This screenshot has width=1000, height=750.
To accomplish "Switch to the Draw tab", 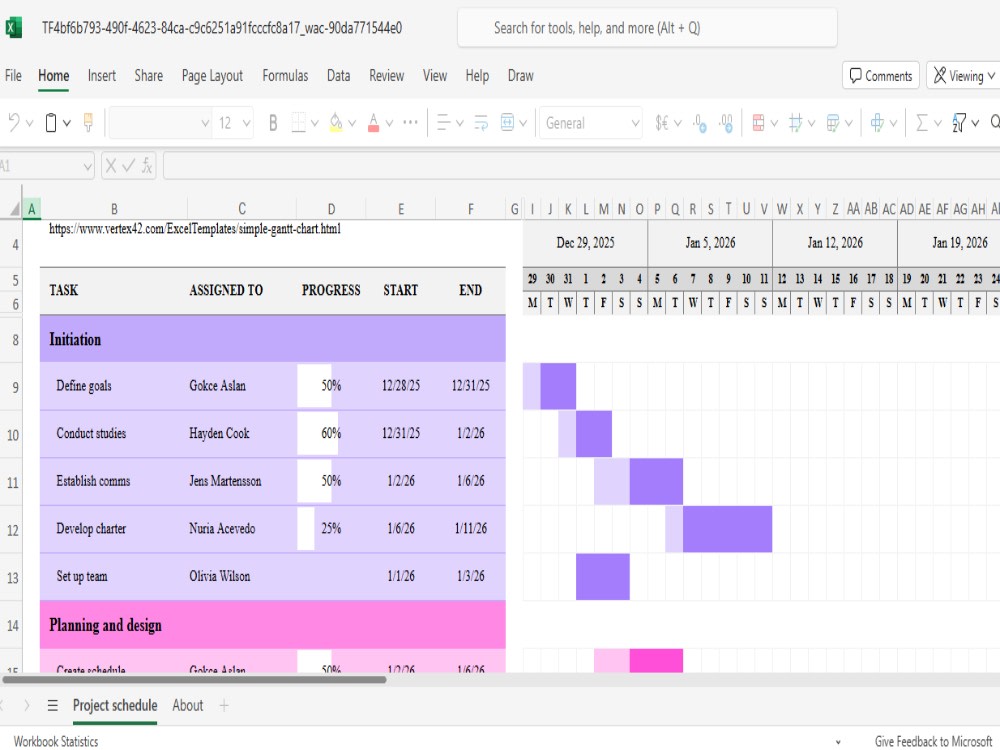I will click(520, 76).
